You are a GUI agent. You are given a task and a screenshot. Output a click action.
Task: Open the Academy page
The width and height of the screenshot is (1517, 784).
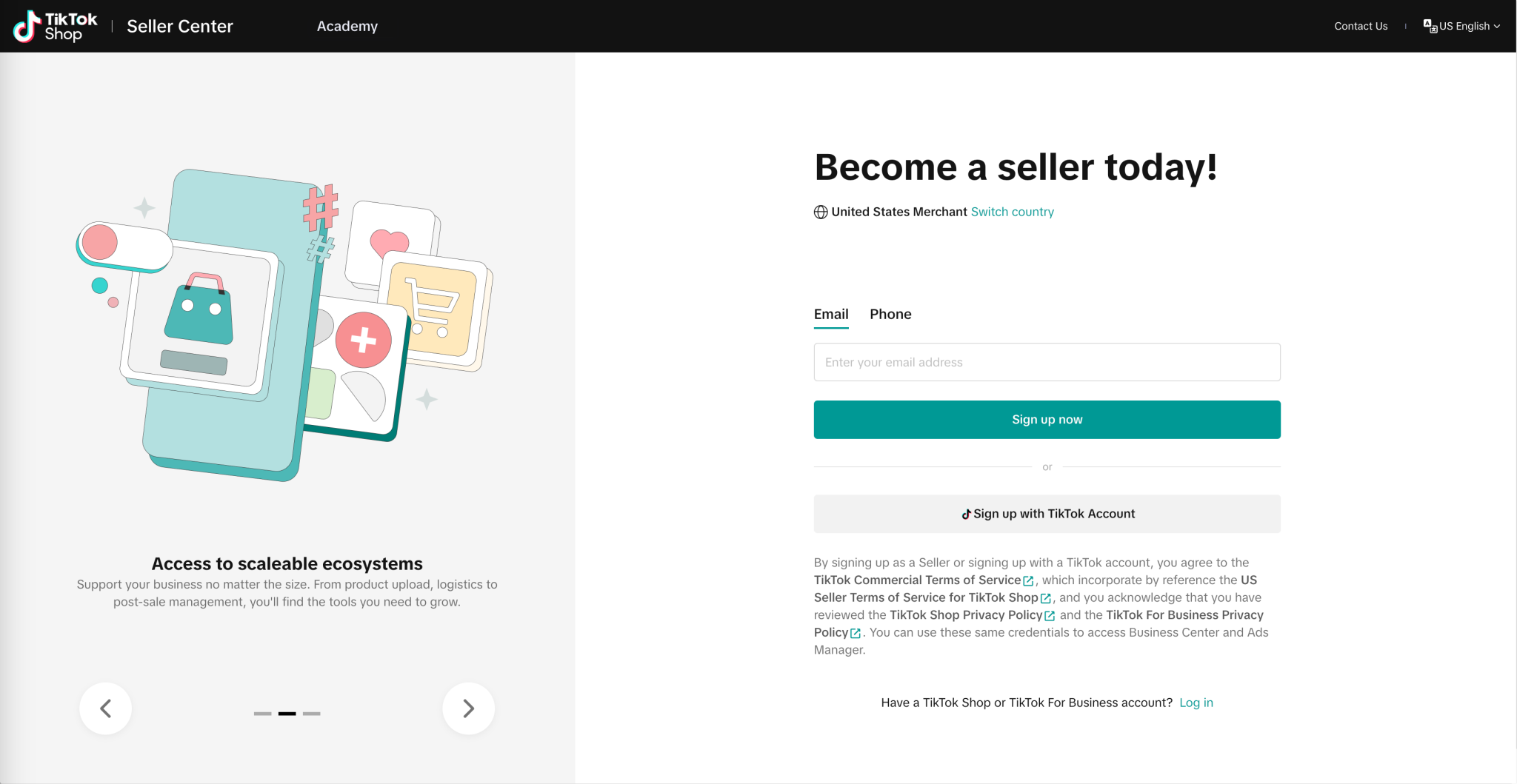click(x=347, y=26)
